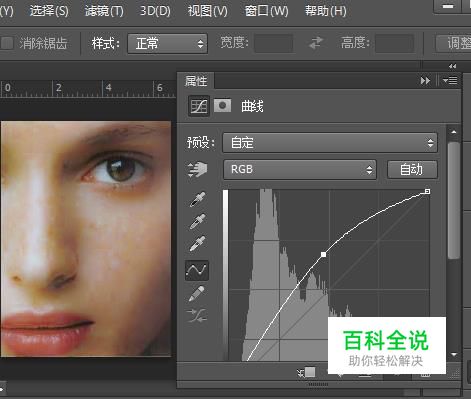Switch to the 属性 panel tab

tap(196, 81)
